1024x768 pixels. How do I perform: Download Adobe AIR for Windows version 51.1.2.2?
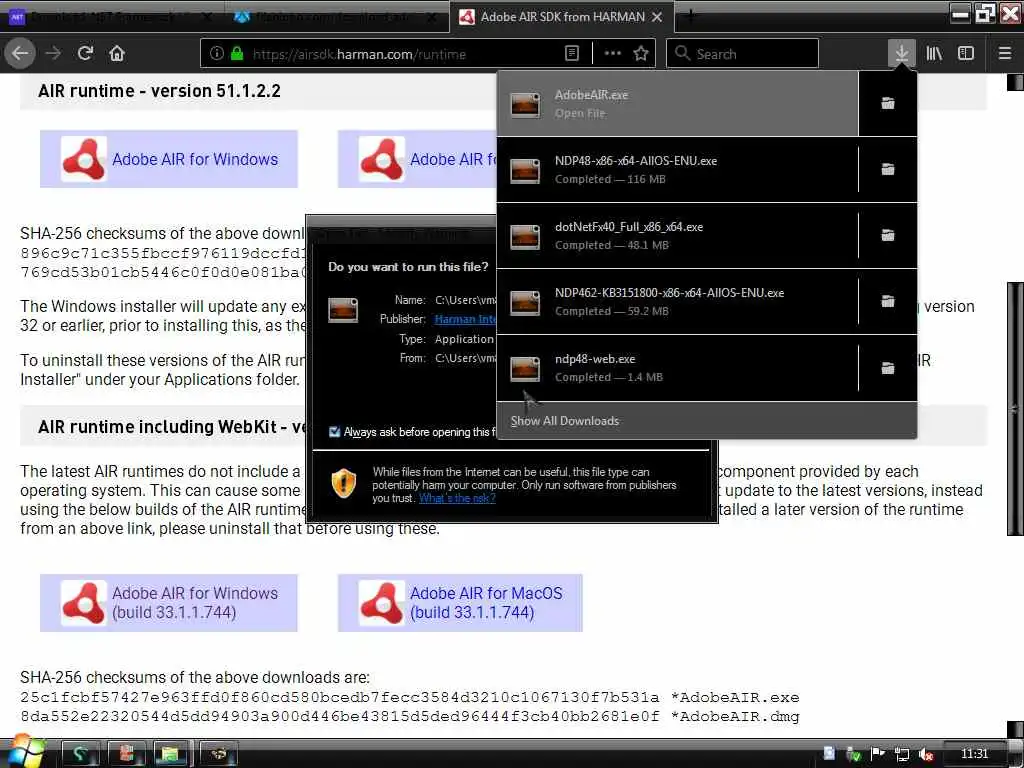pos(168,159)
